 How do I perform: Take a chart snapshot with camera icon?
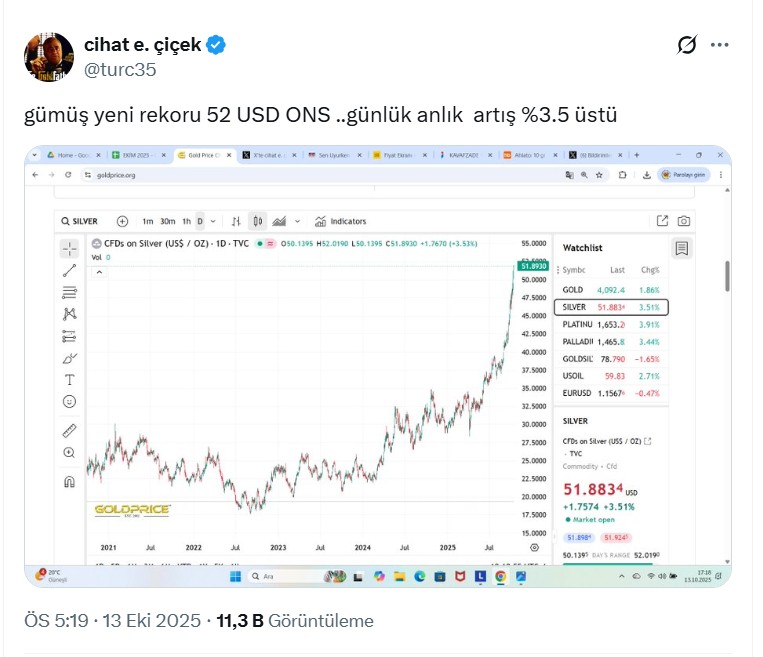[683, 221]
